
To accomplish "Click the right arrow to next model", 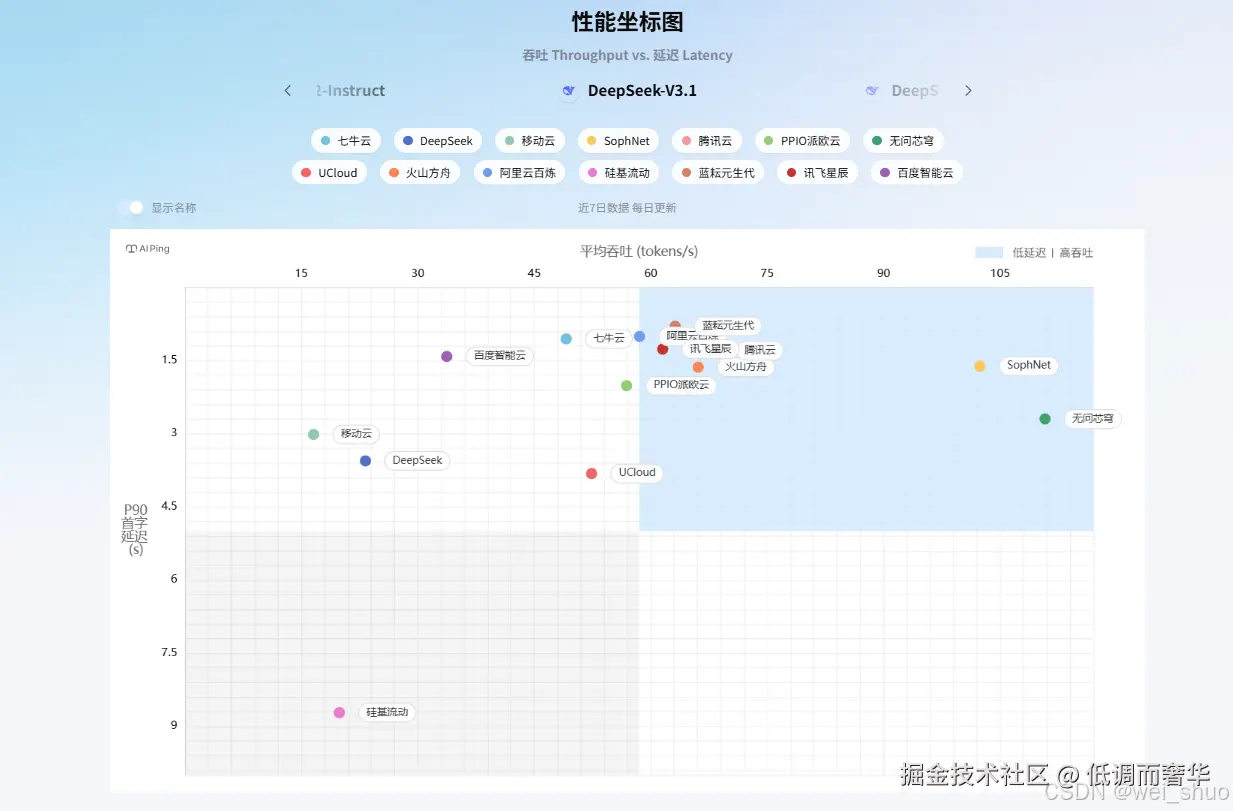I will pyautogui.click(x=968, y=90).
